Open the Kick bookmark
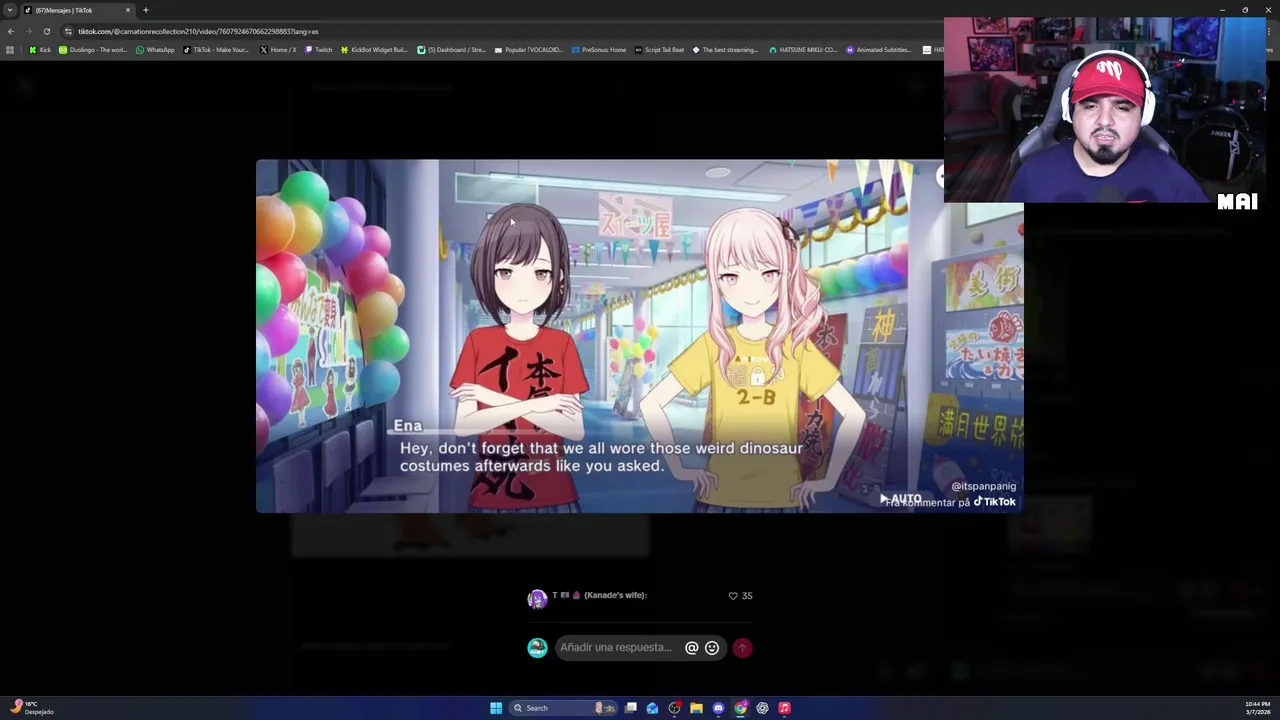This screenshot has width=1280, height=720. click(40, 50)
